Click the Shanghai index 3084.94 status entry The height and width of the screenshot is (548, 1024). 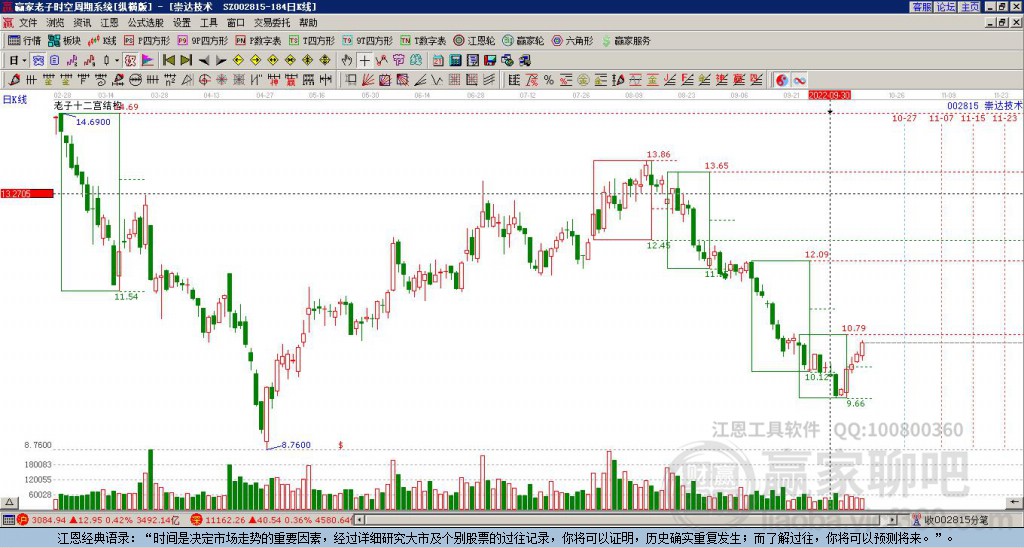click(x=98, y=520)
